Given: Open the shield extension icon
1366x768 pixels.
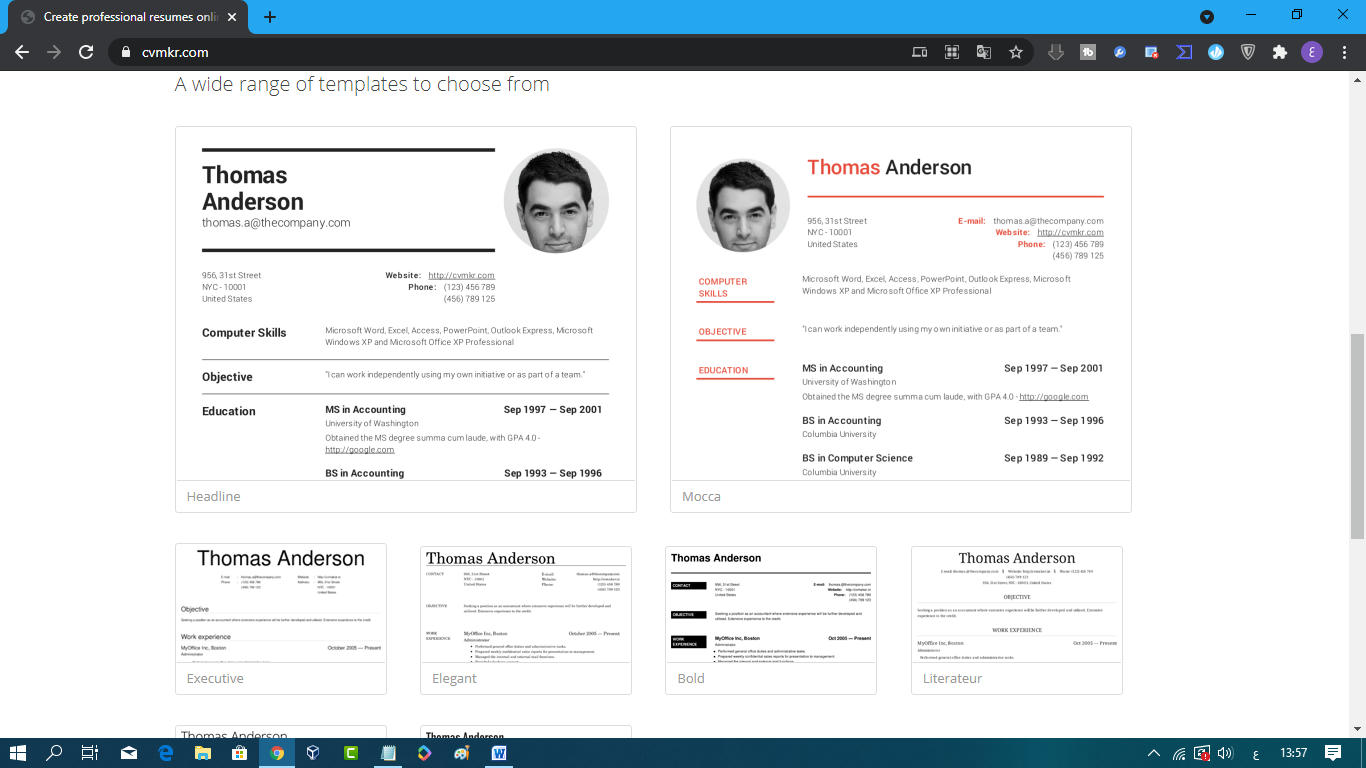Looking at the screenshot, I should (x=1248, y=52).
